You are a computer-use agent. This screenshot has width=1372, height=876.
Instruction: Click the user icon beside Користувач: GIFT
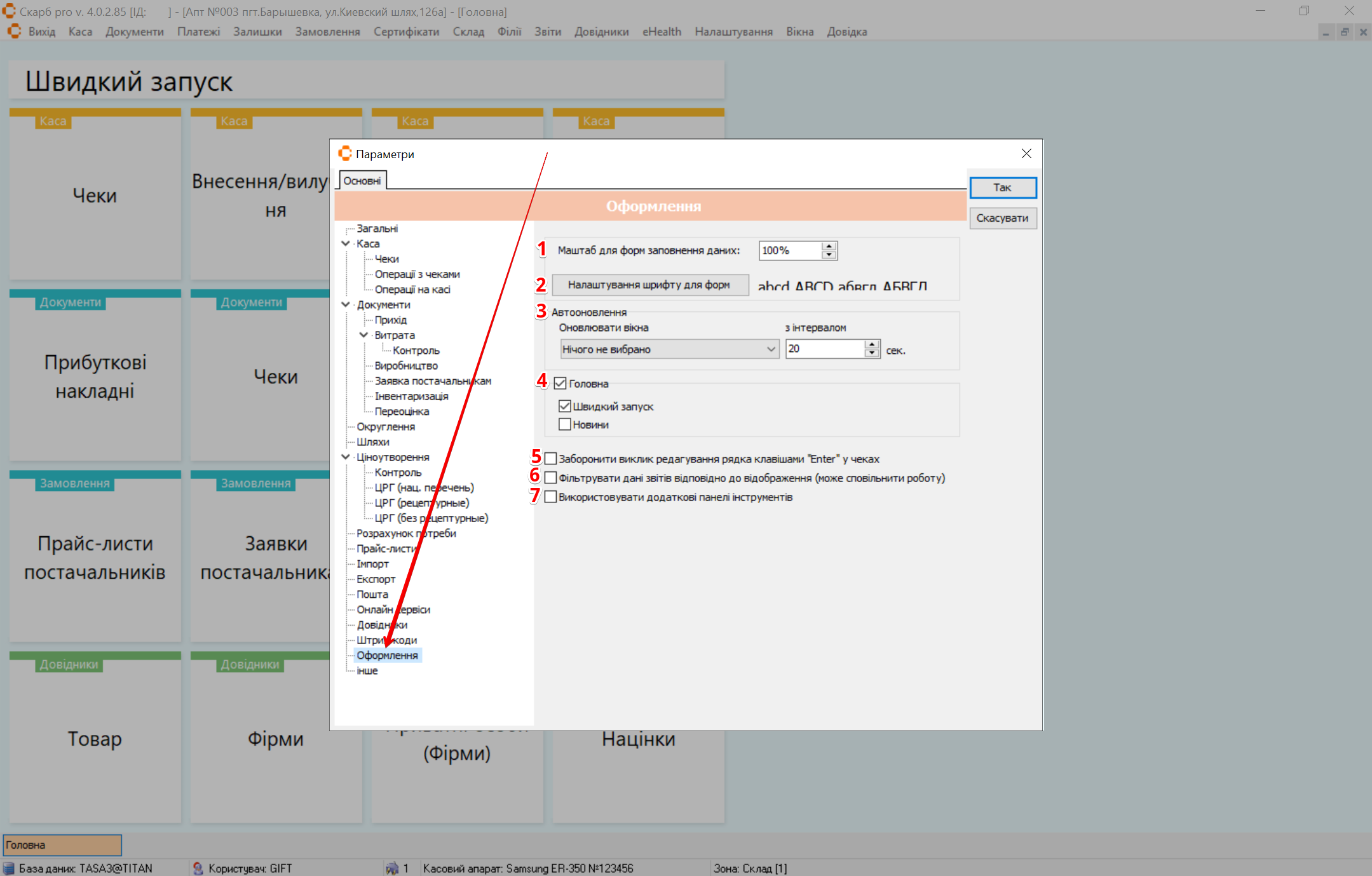pos(198,868)
